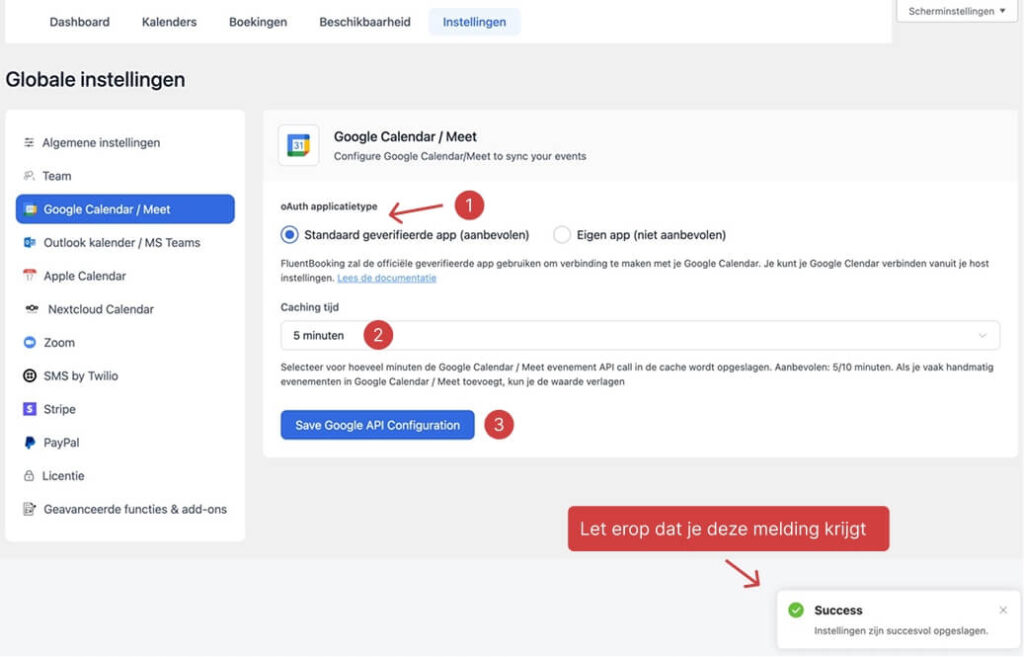This screenshot has height=657, width=1024.
Task: Open the Lees de documentatie link
Action: tap(387, 278)
